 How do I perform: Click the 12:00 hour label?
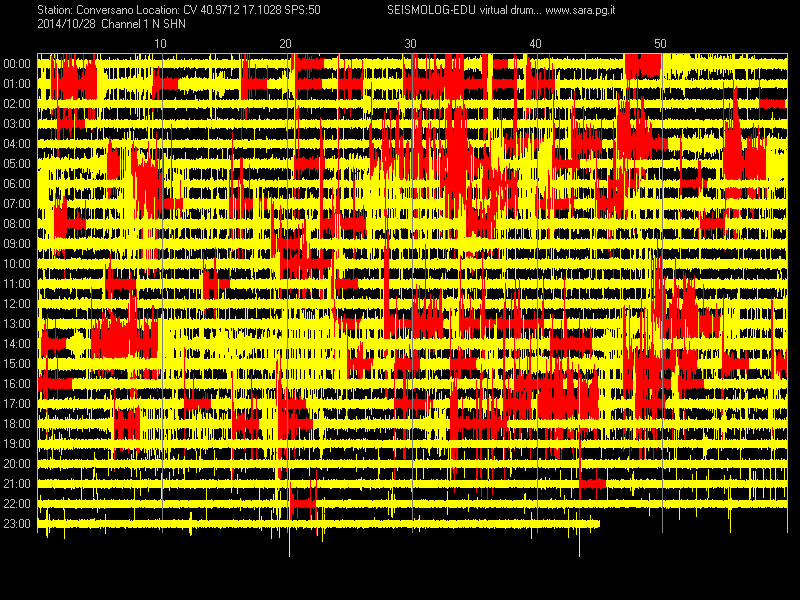click(17, 304)
